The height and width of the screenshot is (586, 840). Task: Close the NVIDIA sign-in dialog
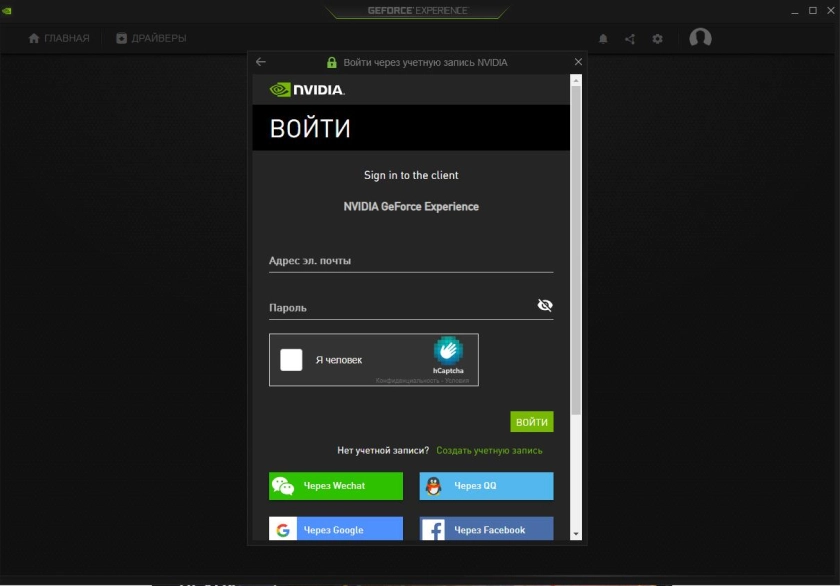(578, 62)
